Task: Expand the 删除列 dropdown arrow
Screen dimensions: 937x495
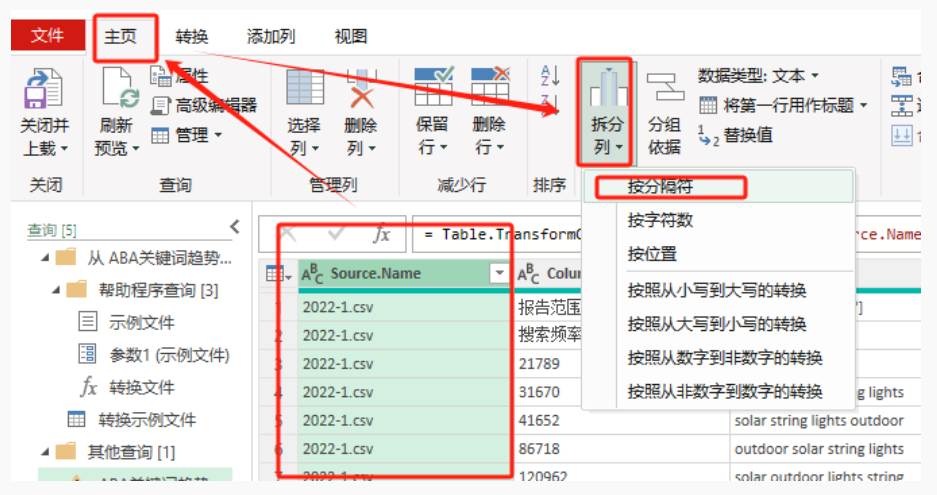Action: [372, 148]
